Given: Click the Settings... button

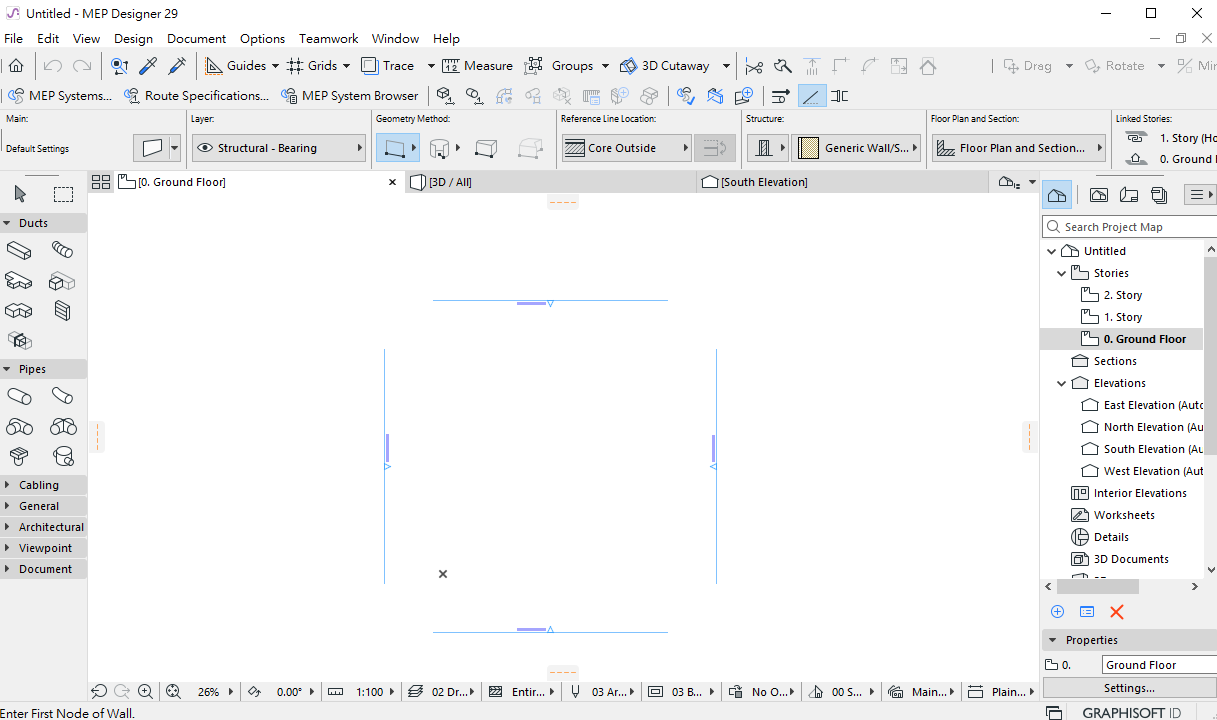Looking at the screenshot, I should (x=1129, y=688).
